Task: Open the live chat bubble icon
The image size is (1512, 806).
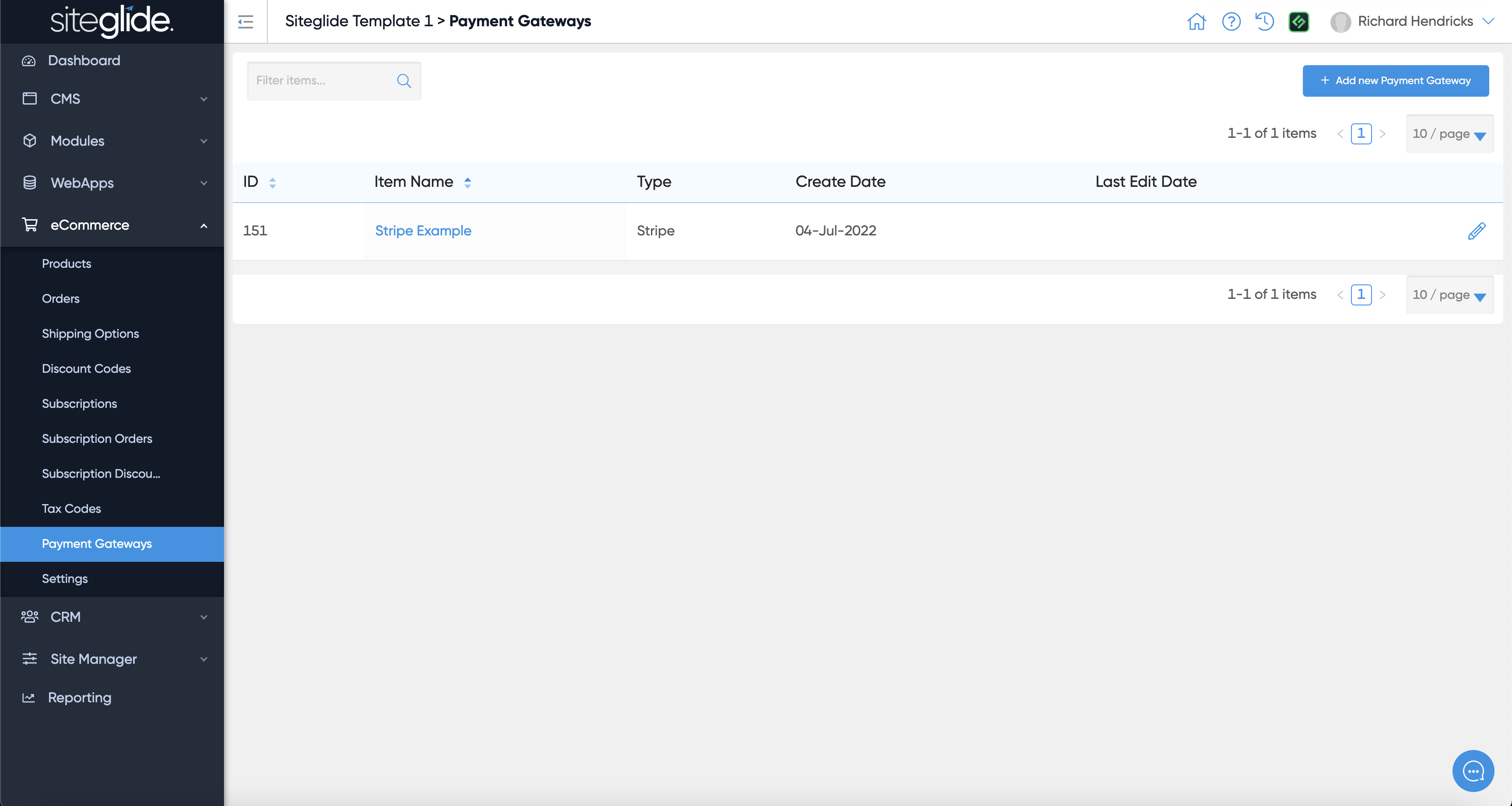Action: 1473,771
